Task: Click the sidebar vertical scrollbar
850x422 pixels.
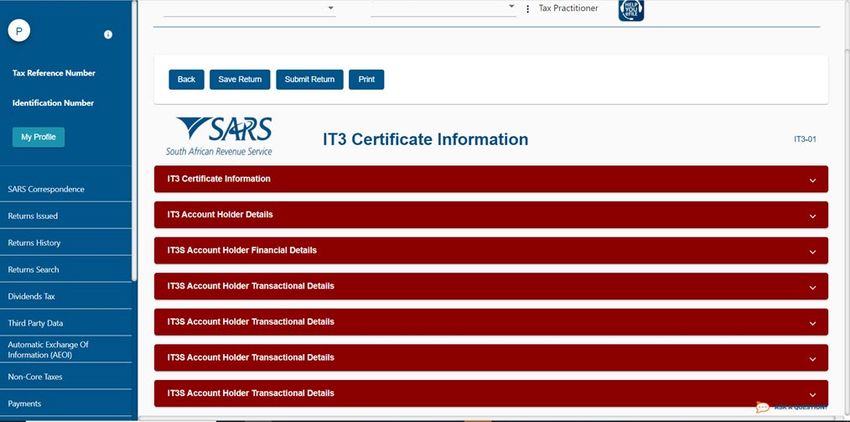Action: [134, 141]
